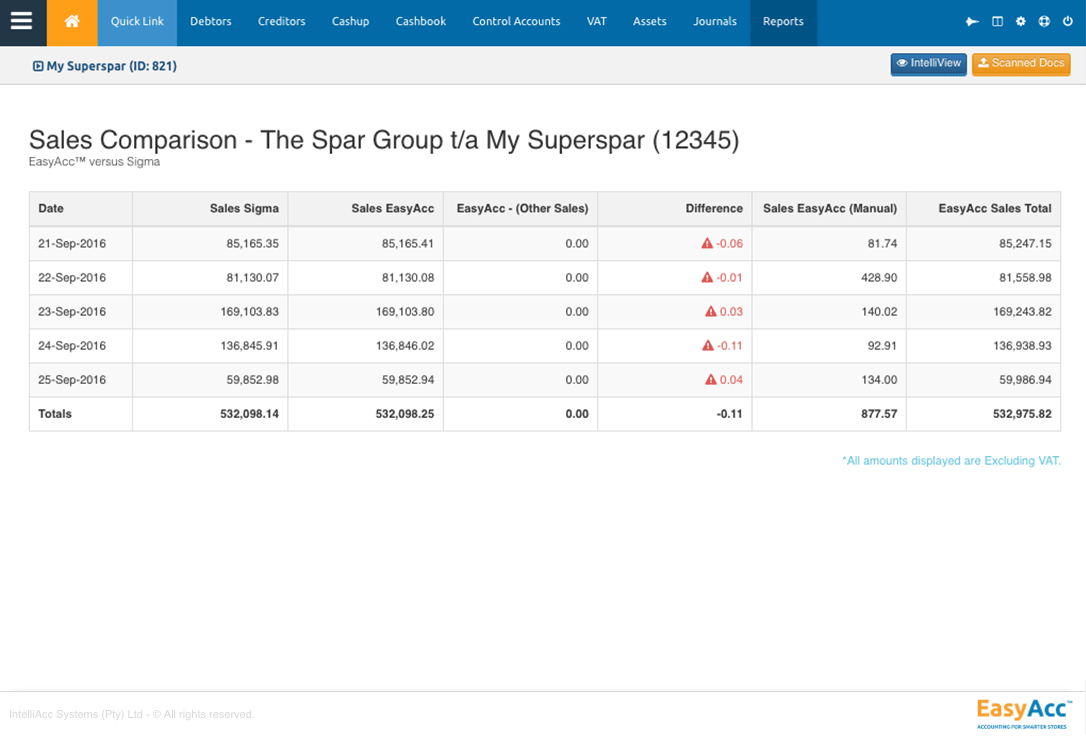
Task: Click the Scanned Docs button
Action: [x=1021, y=64]
